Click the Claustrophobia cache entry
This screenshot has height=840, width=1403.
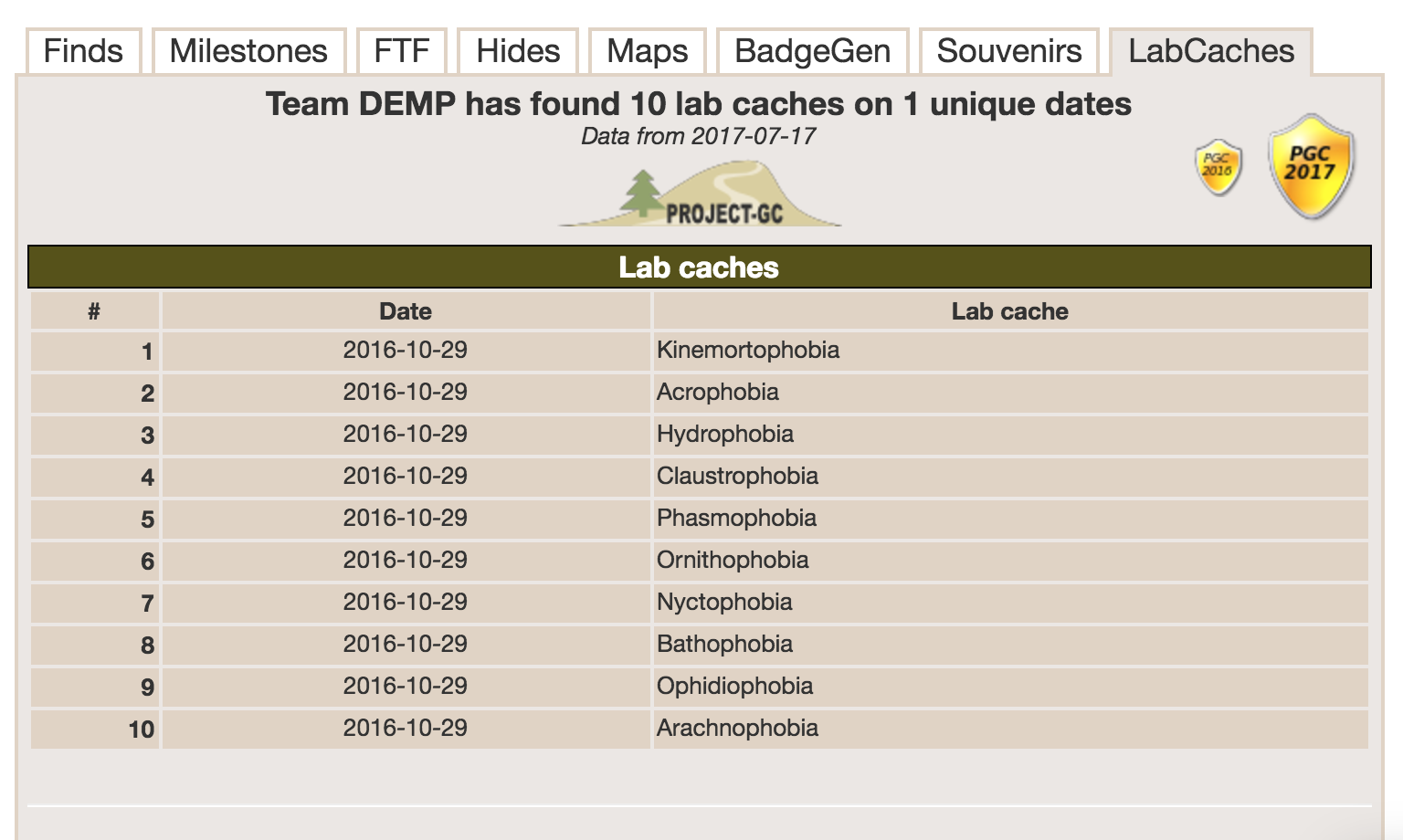click(737, 476)
